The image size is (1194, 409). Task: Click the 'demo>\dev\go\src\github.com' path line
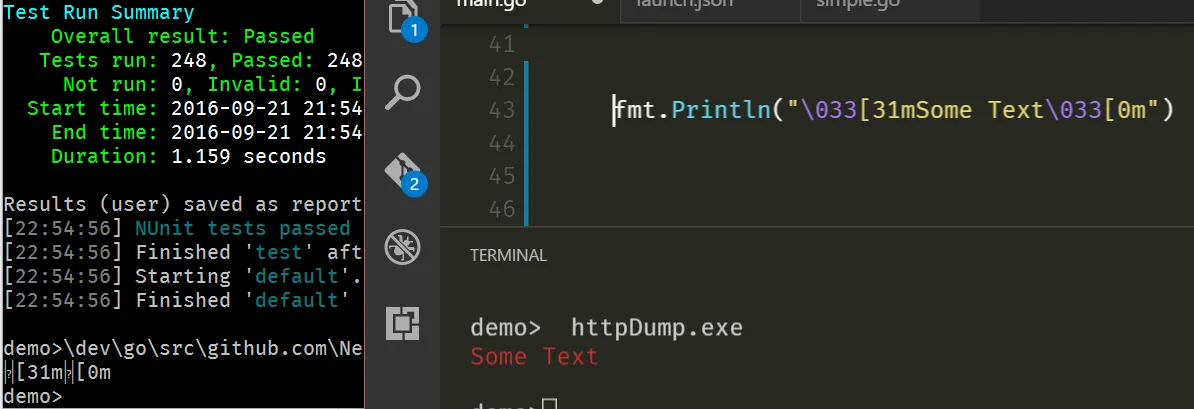coord(183,349)
